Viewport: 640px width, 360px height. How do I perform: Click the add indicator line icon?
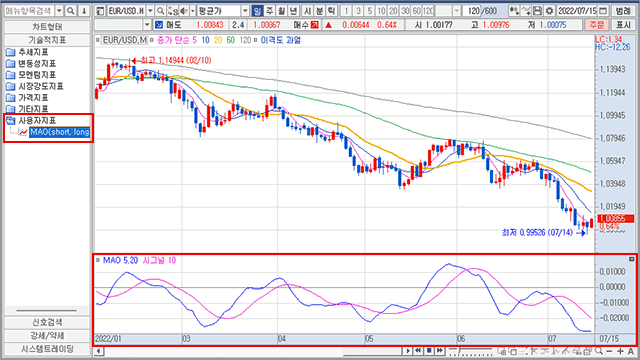pos(526,11)
